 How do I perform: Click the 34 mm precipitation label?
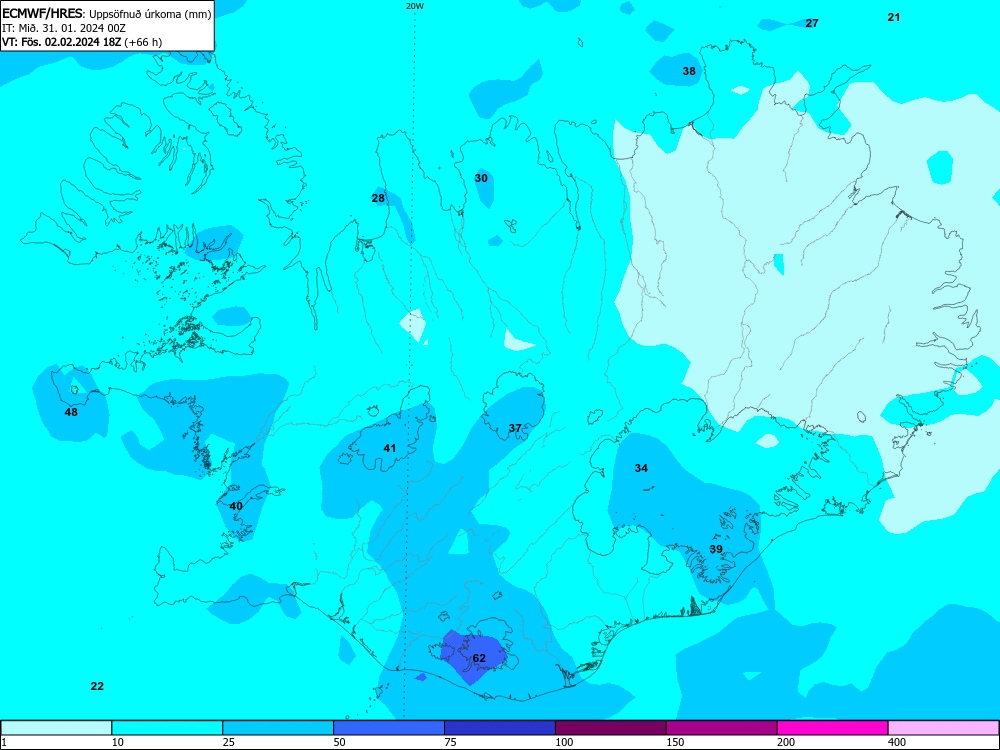click(x=641, y=468)
